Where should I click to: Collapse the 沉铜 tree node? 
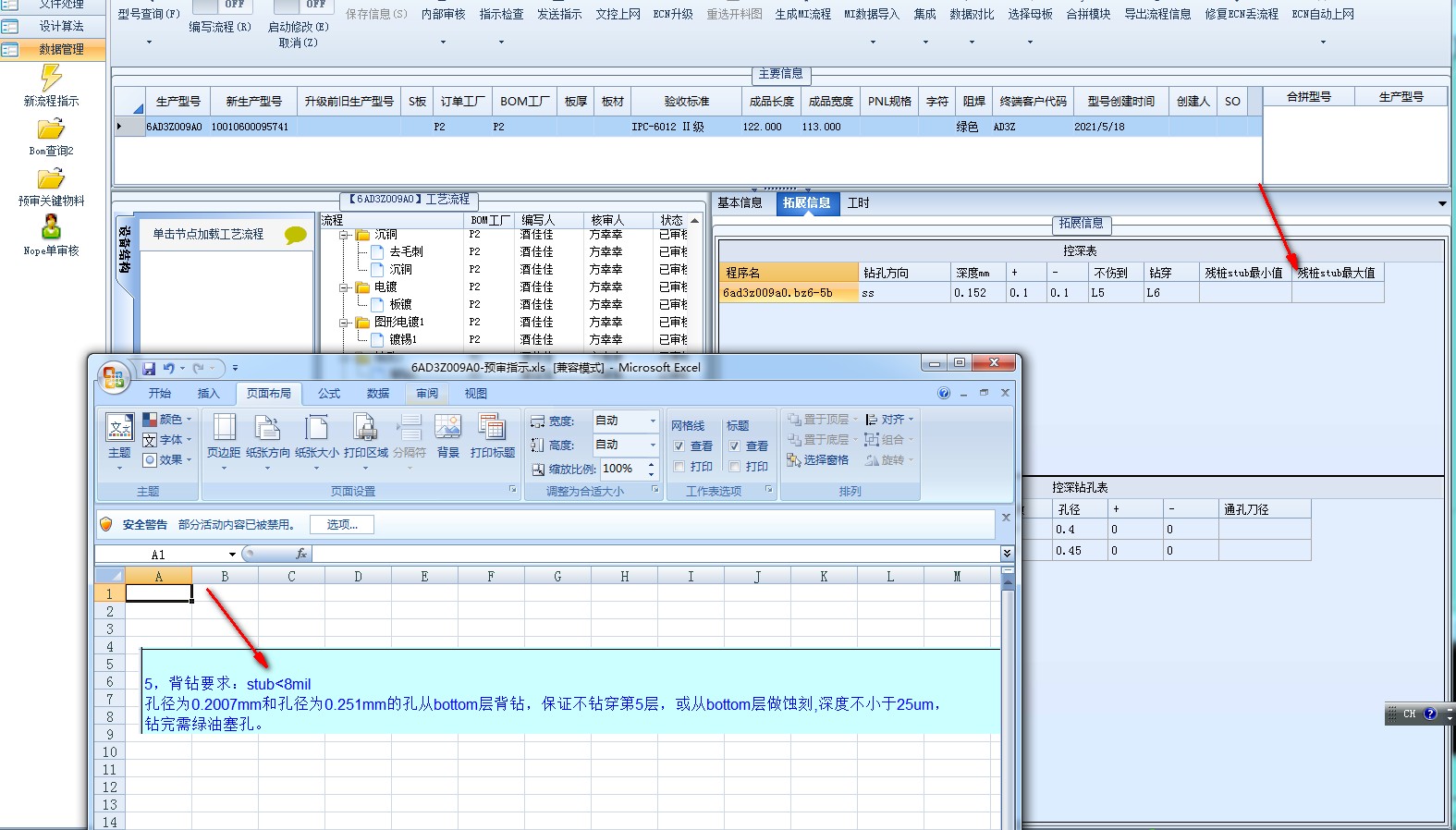pyautogui.click(x=343, y=235)
